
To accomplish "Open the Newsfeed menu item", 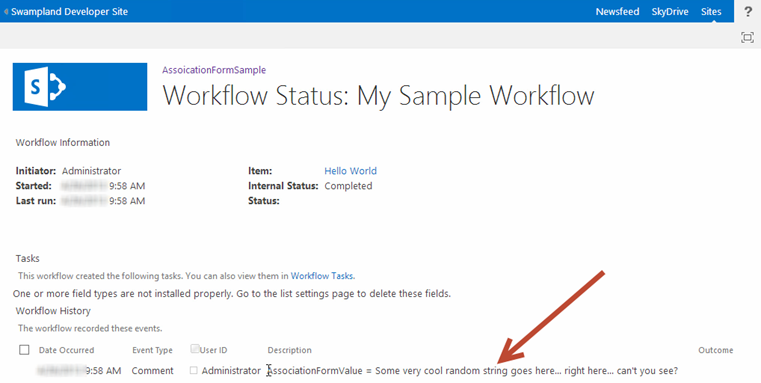I will 617,12.
